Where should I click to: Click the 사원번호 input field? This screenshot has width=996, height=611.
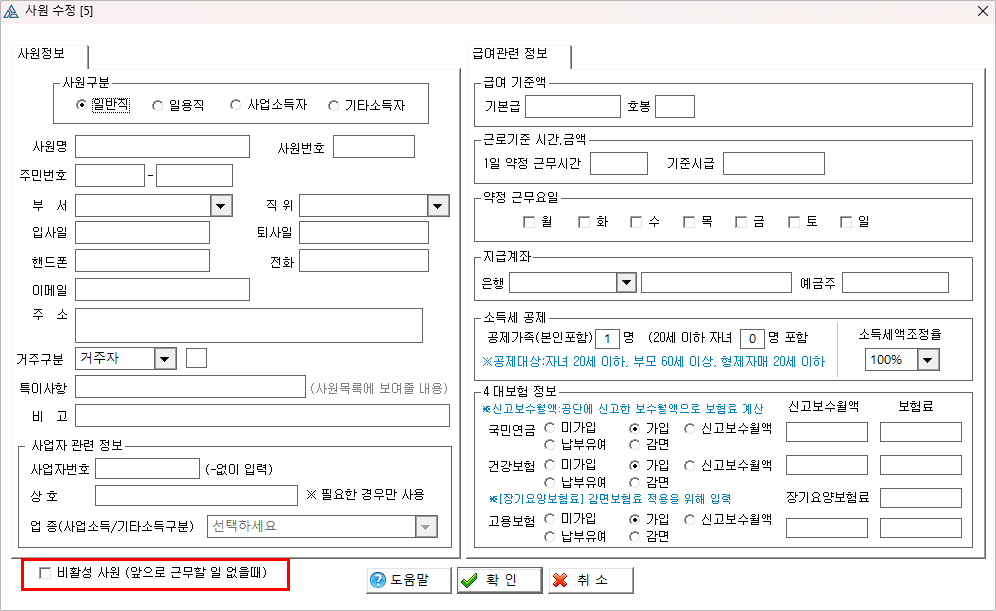374,147
